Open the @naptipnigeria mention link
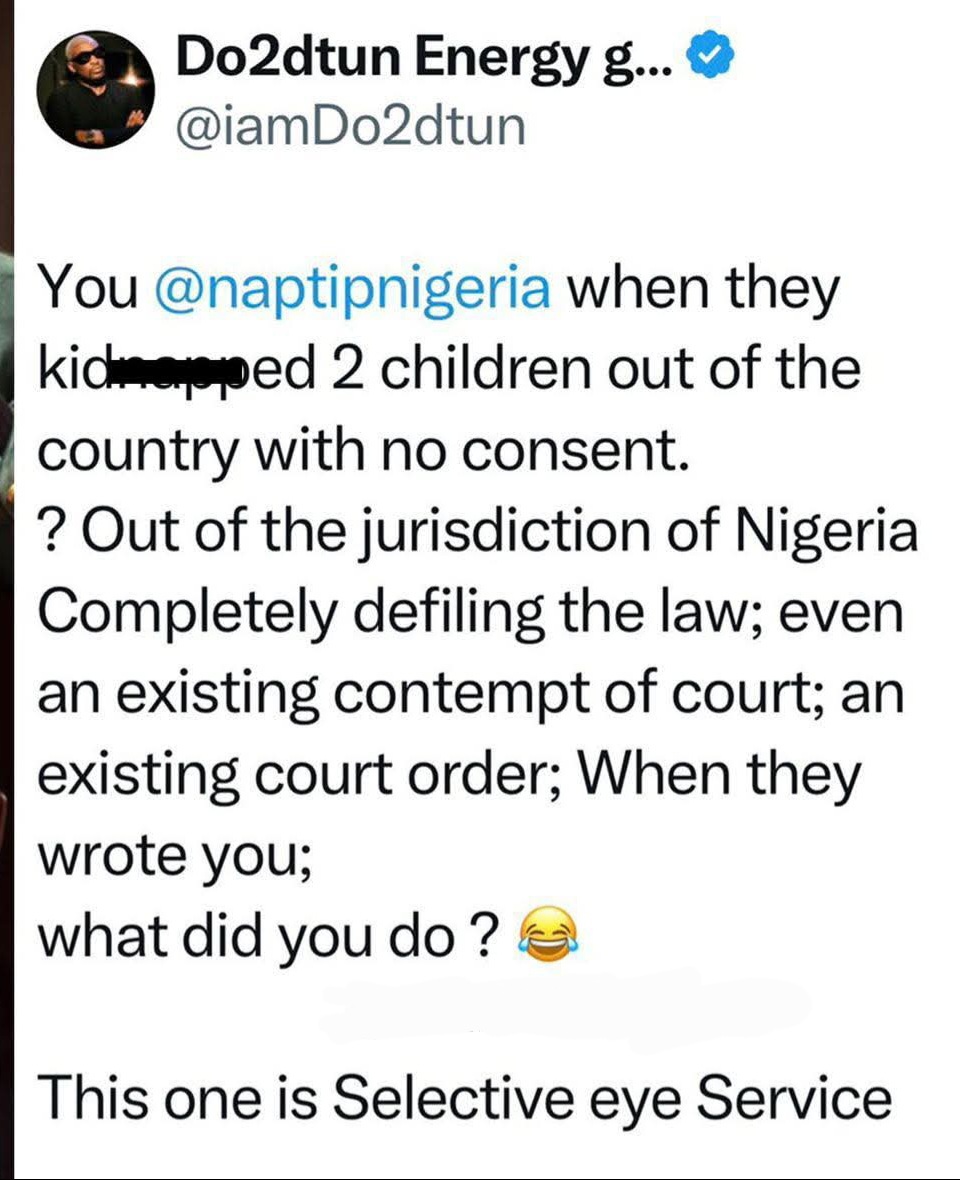This screenshot has height=1180, width=960. (354, 290)
